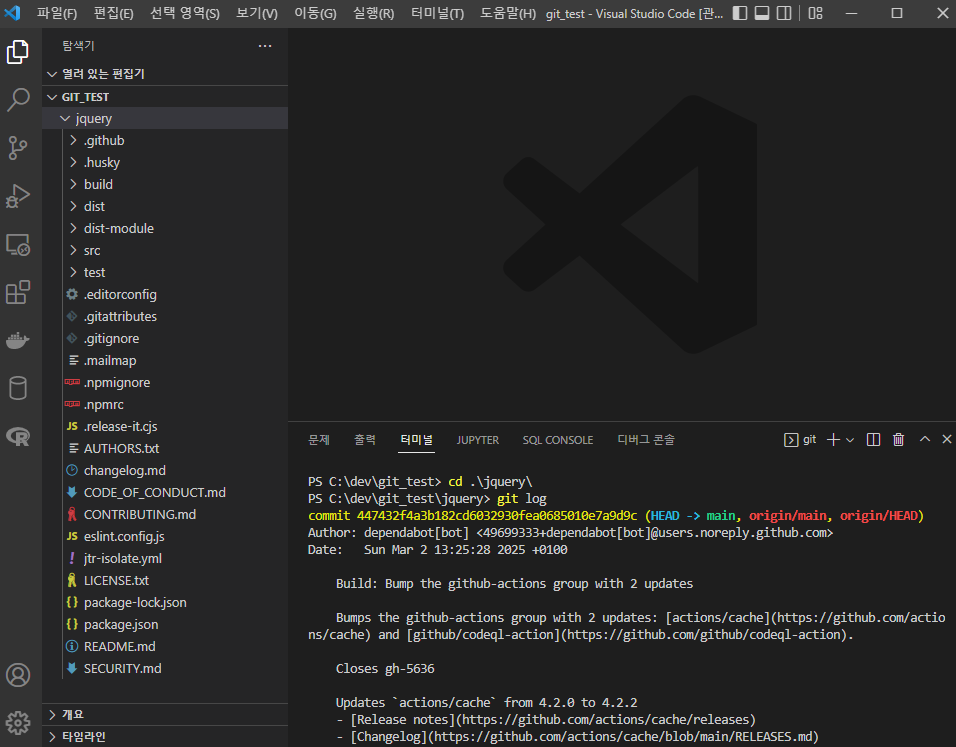Expand the test folder
This screenshot has width=956, height=747.
(x=165, y=272)
